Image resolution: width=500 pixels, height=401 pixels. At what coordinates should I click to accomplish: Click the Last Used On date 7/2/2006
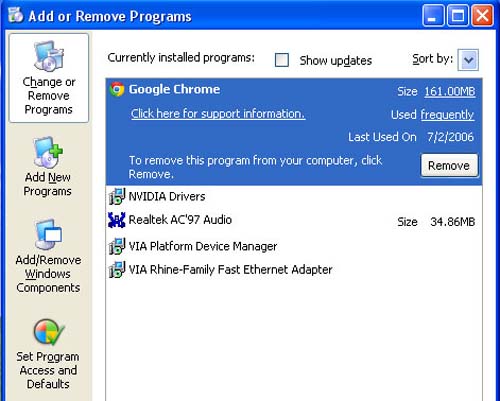point(450,137)
